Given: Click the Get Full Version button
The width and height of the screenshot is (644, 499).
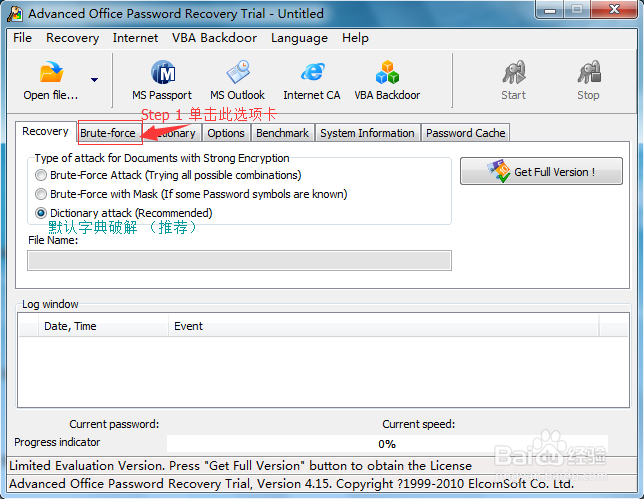Looking at the screenshot, I should tap(541, 171).
